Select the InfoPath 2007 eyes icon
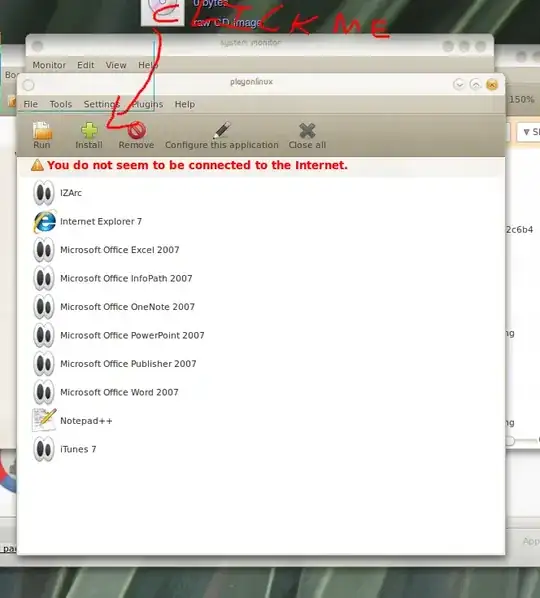The width and height of the screenshot is (540, 598). pyautogui.click(x=43, y=278)
